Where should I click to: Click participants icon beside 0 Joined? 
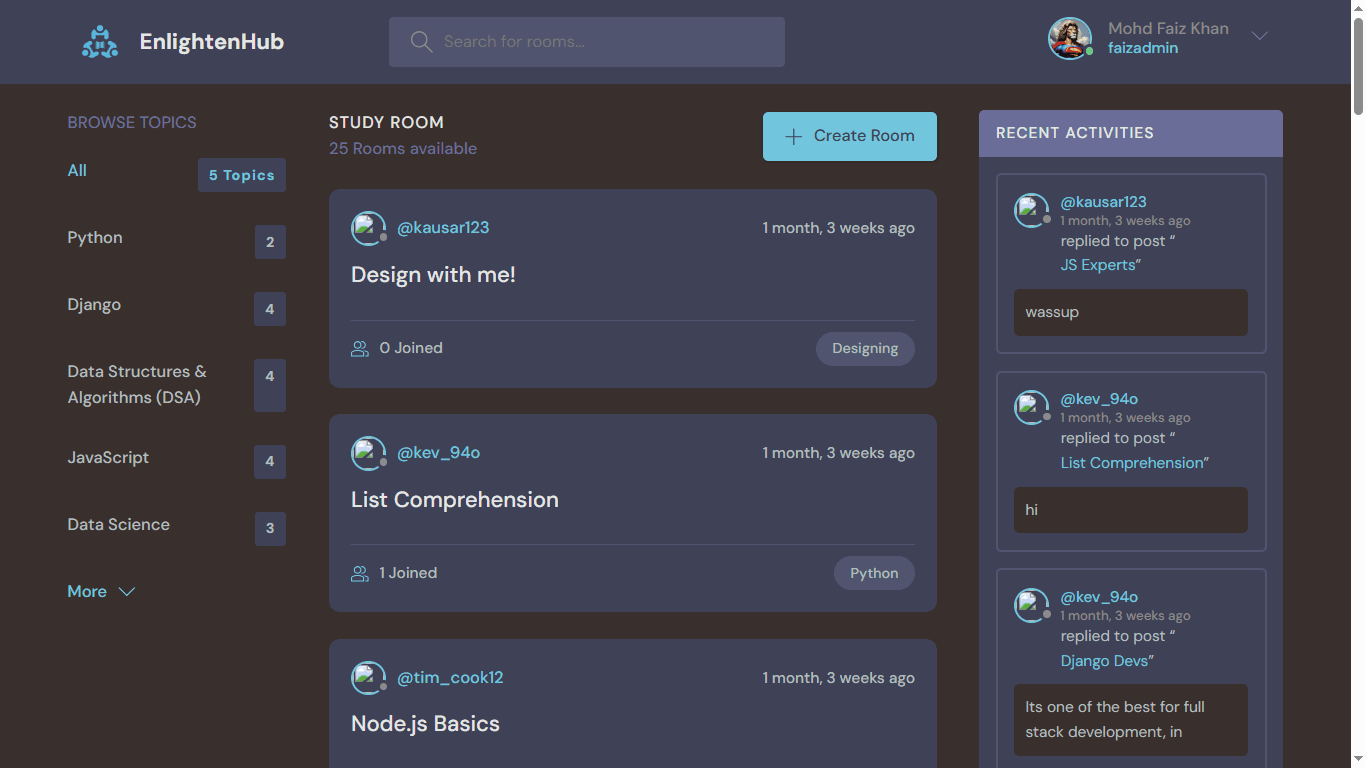(360, 349)
